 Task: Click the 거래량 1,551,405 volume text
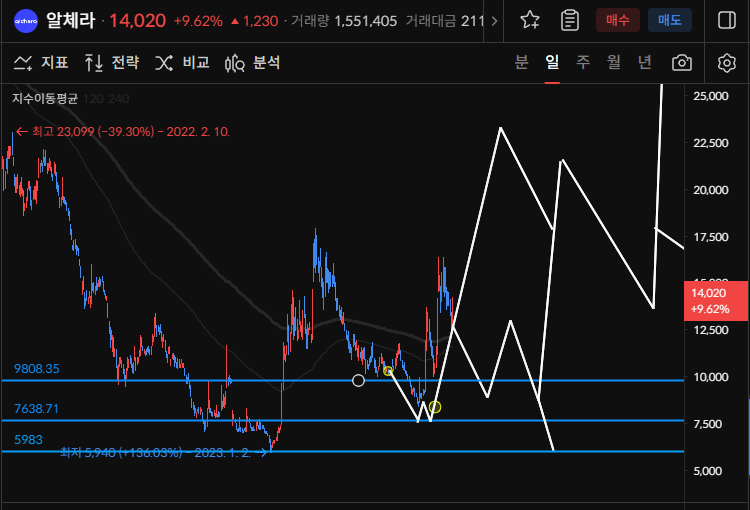pos(344,21)
